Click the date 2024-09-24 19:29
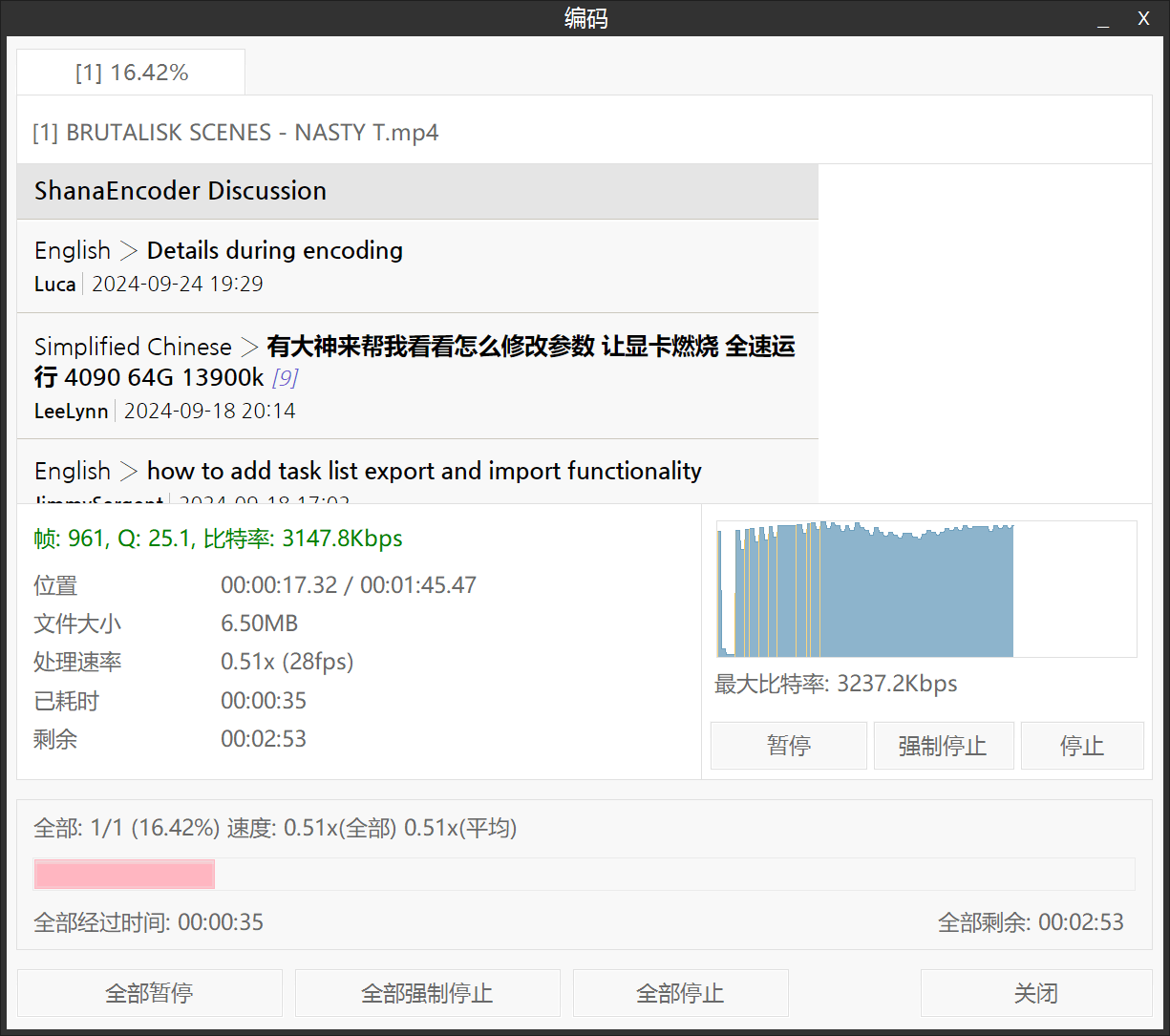Screen dimensions: 1170x1036 point(178,284)
